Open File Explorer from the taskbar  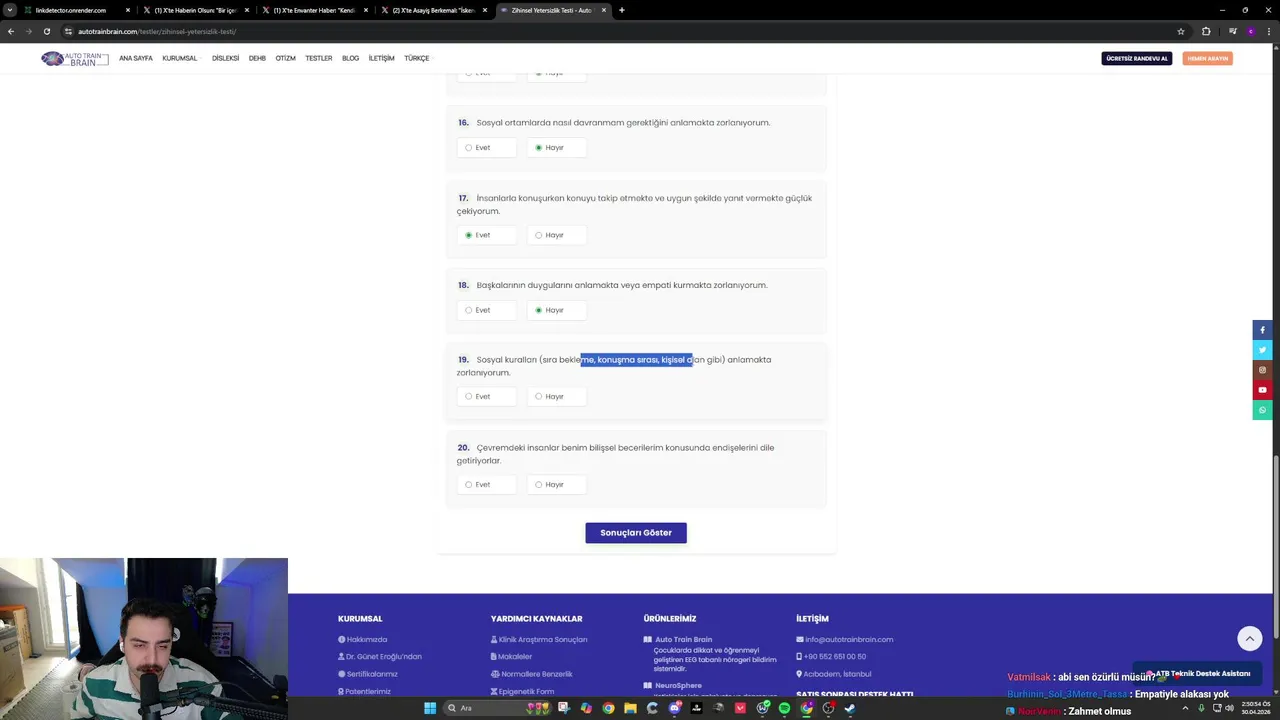(630, 708)
